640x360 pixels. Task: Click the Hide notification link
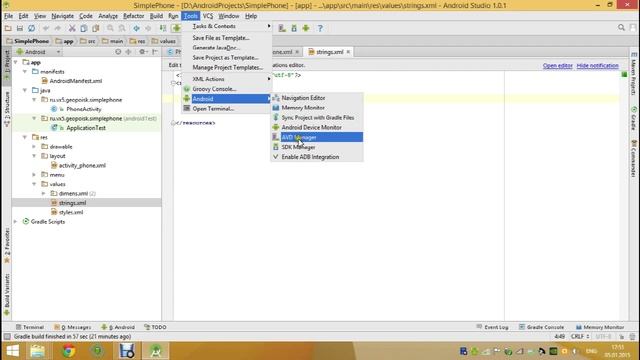tap(597, 66)
